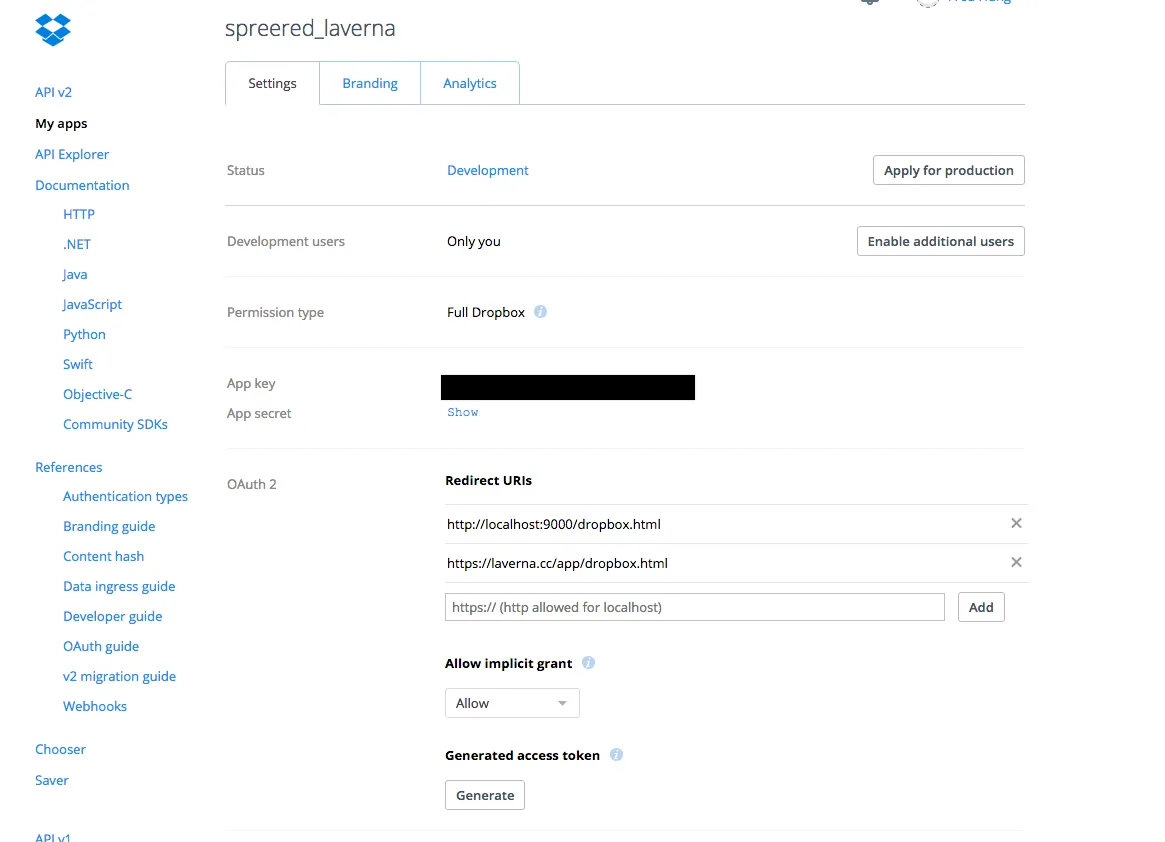This screenshot has height=842, width=1165.
Task: Remove the laverna.cc redirect URI
Action: 1016,562
